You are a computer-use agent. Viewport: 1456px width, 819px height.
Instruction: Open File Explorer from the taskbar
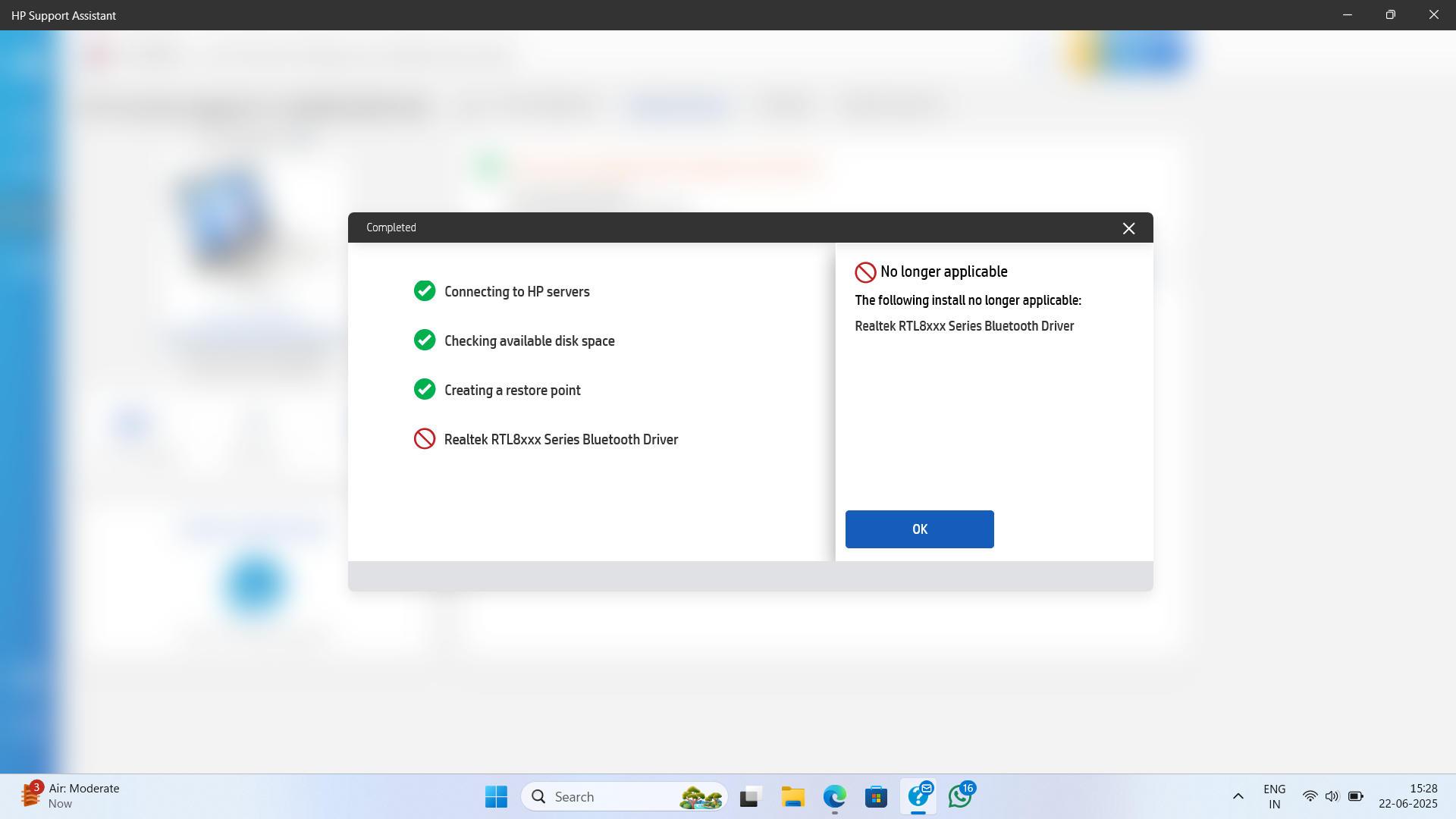pos(793,797)
